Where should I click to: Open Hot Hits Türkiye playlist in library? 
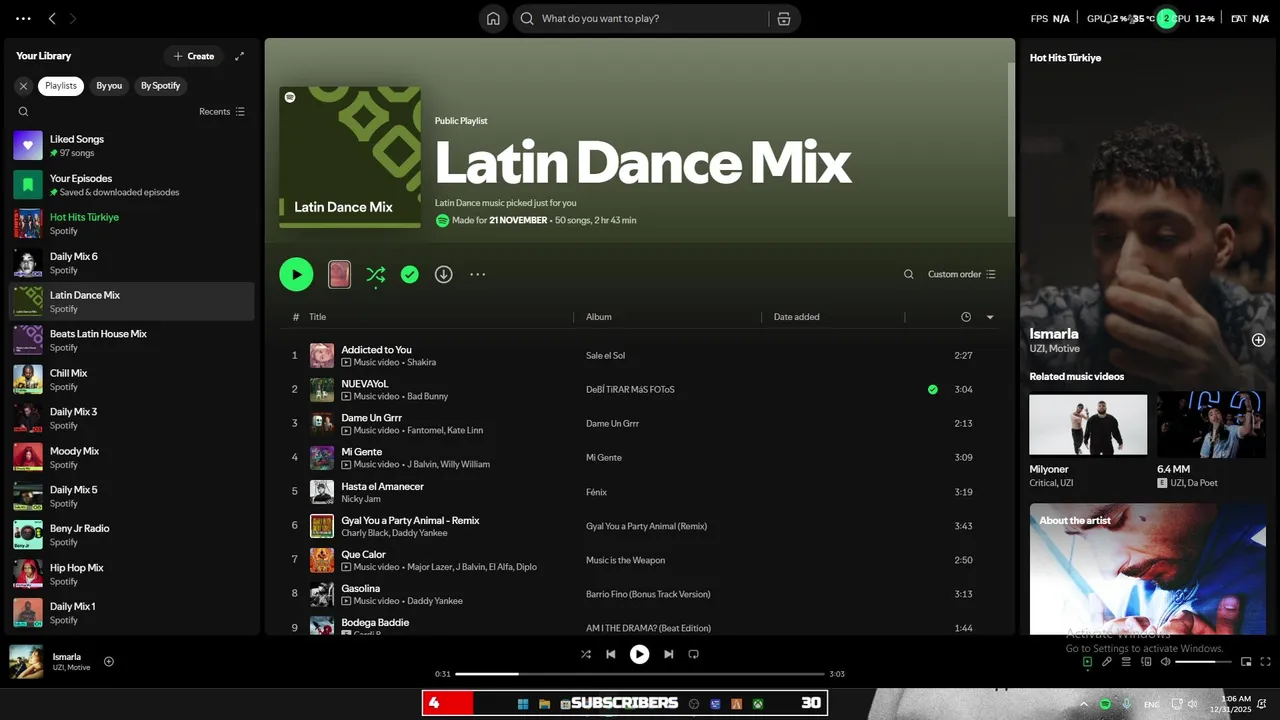pos(131,224)
